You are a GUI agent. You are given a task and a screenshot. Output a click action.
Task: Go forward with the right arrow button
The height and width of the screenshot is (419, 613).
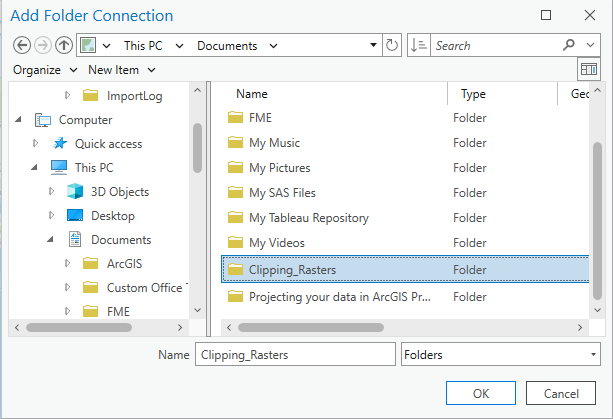point(43,45)
